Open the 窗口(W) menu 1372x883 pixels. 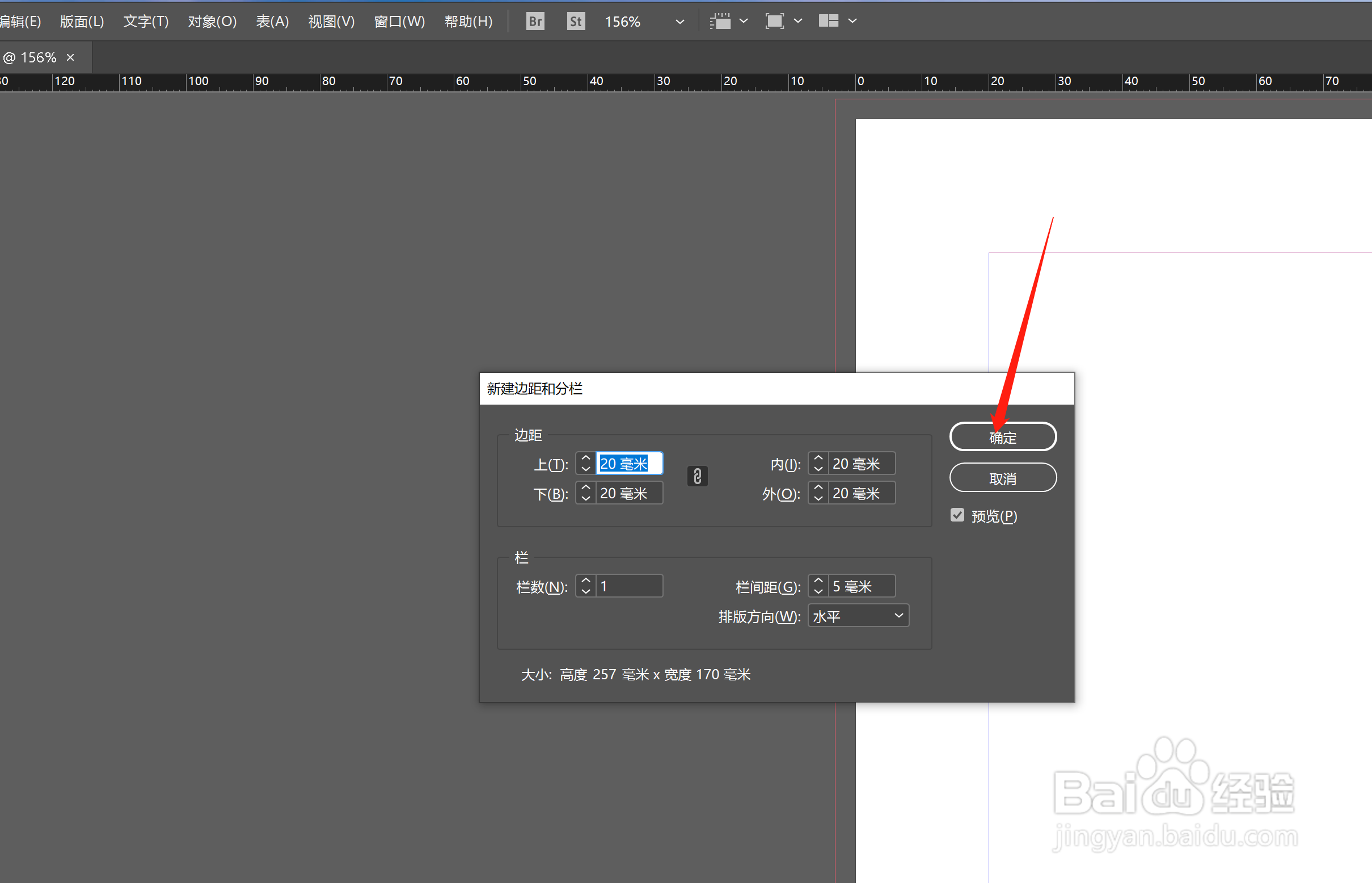tap(399, 21)
